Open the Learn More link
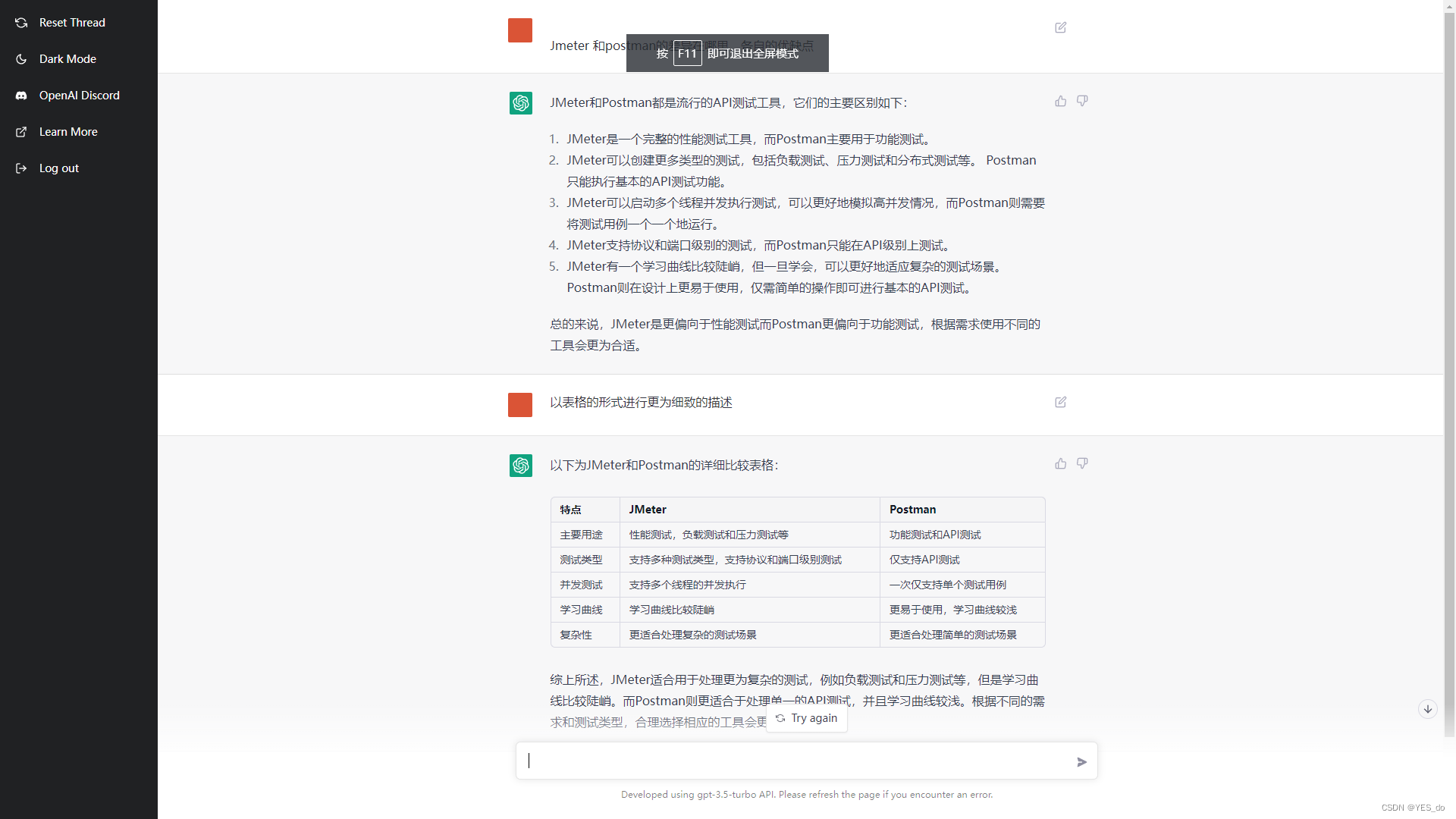 (x=79, y=132)
